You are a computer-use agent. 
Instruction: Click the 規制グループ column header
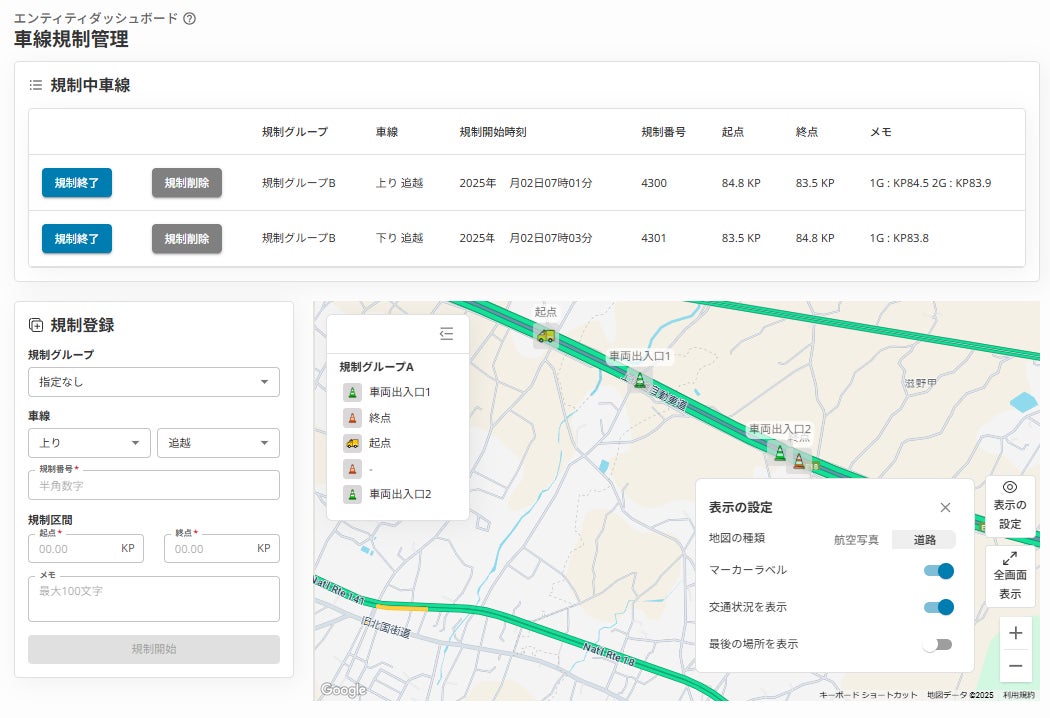coord(295,132)
